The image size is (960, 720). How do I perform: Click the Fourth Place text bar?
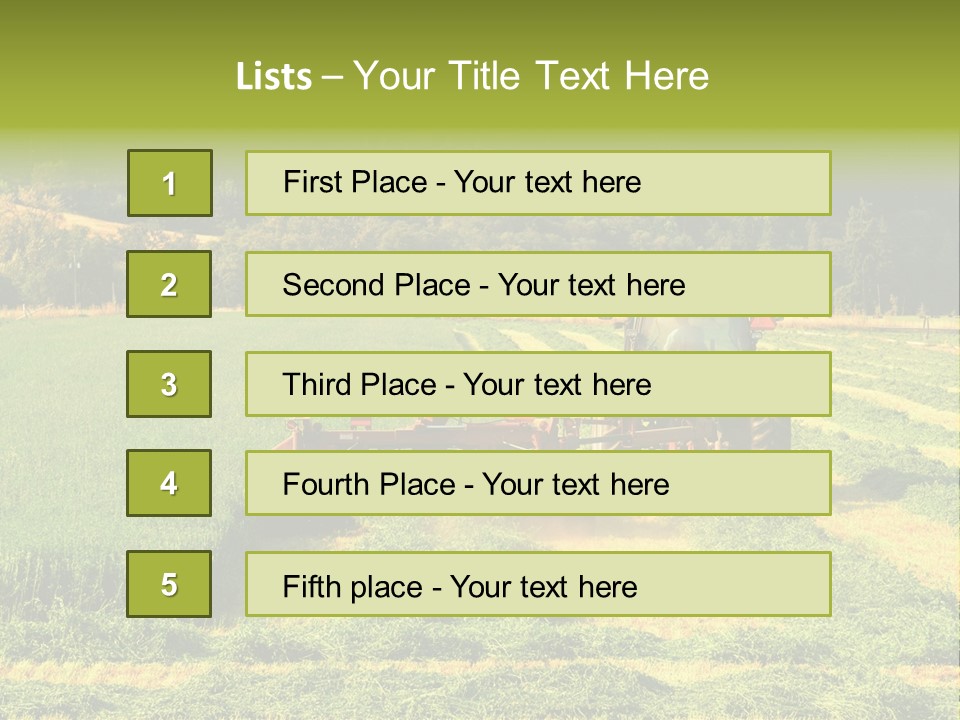pyautogui.click(x=538, y=483)
